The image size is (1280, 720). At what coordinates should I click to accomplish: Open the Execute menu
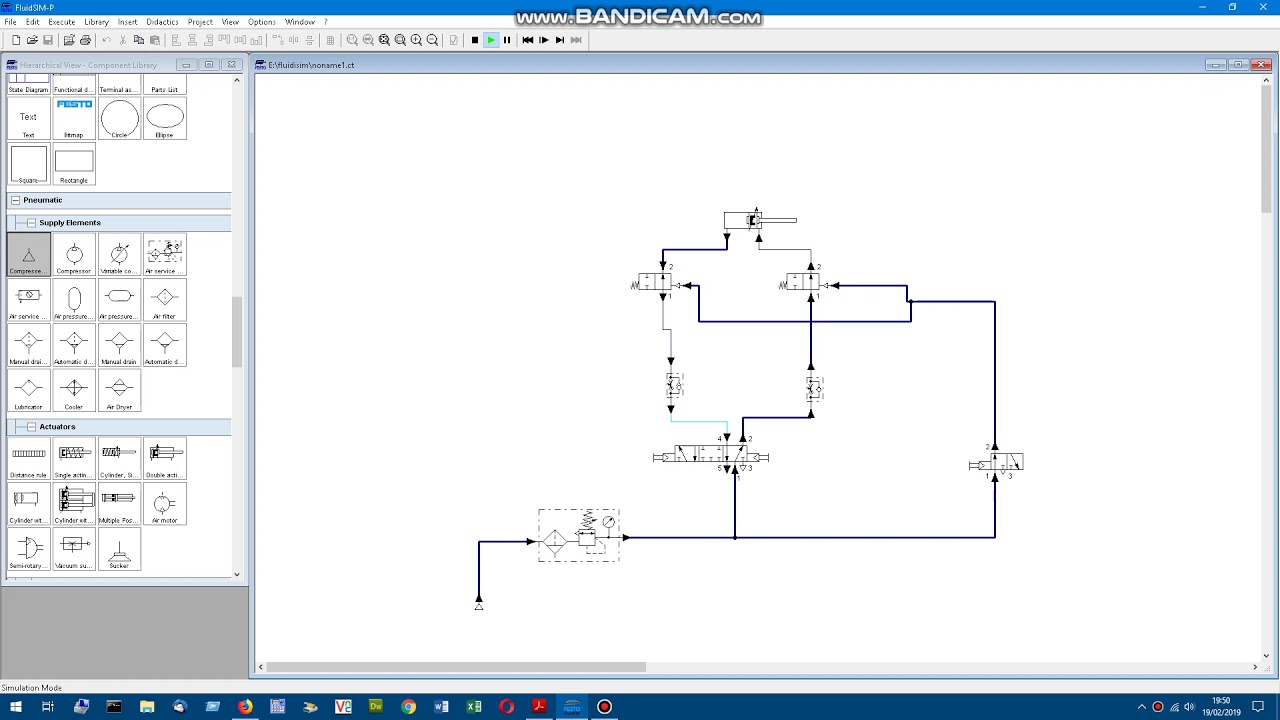[x=61, y=22]
